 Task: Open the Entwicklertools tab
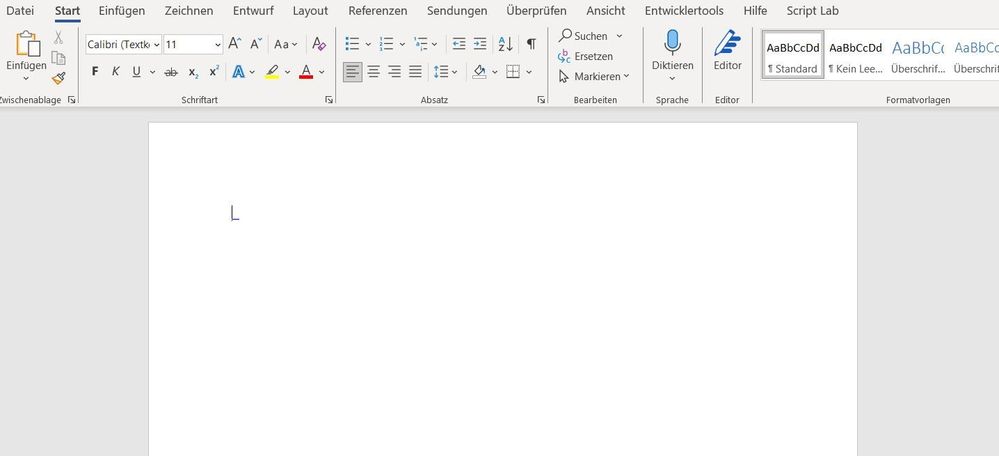tap(684, 11)
